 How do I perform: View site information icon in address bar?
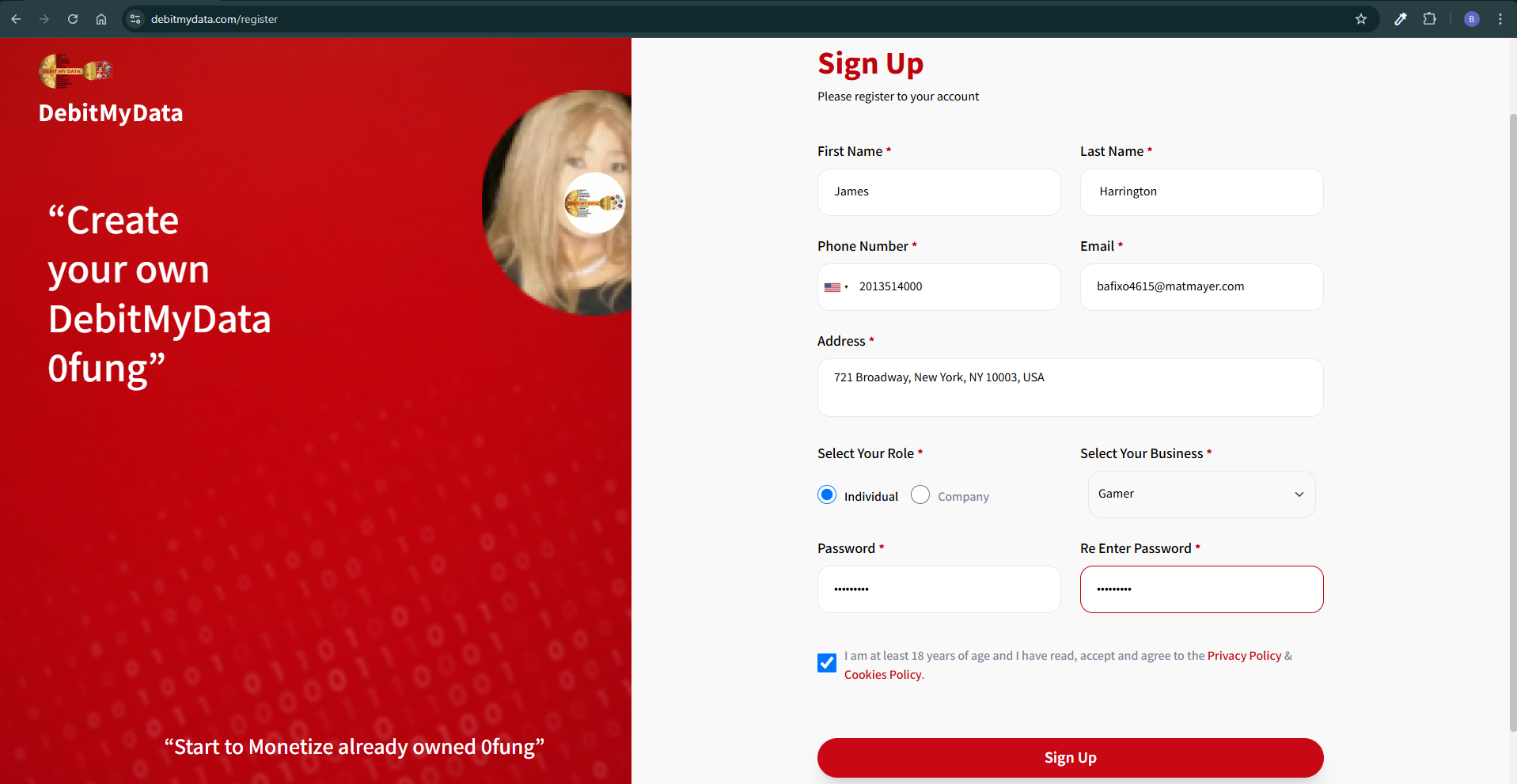point(135,19)
